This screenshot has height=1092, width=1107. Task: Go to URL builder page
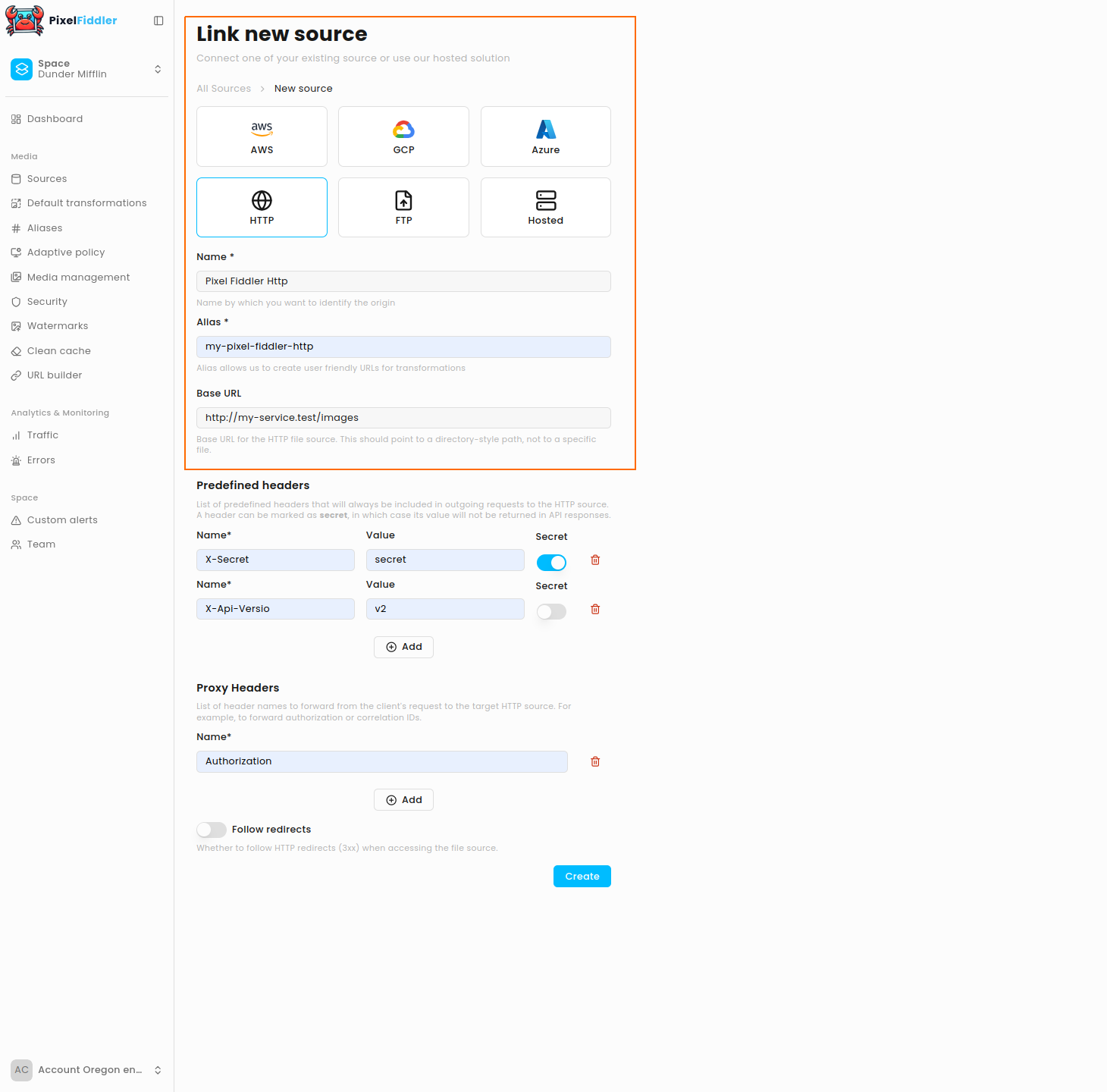pyautogui.click(x=55, y=375)
